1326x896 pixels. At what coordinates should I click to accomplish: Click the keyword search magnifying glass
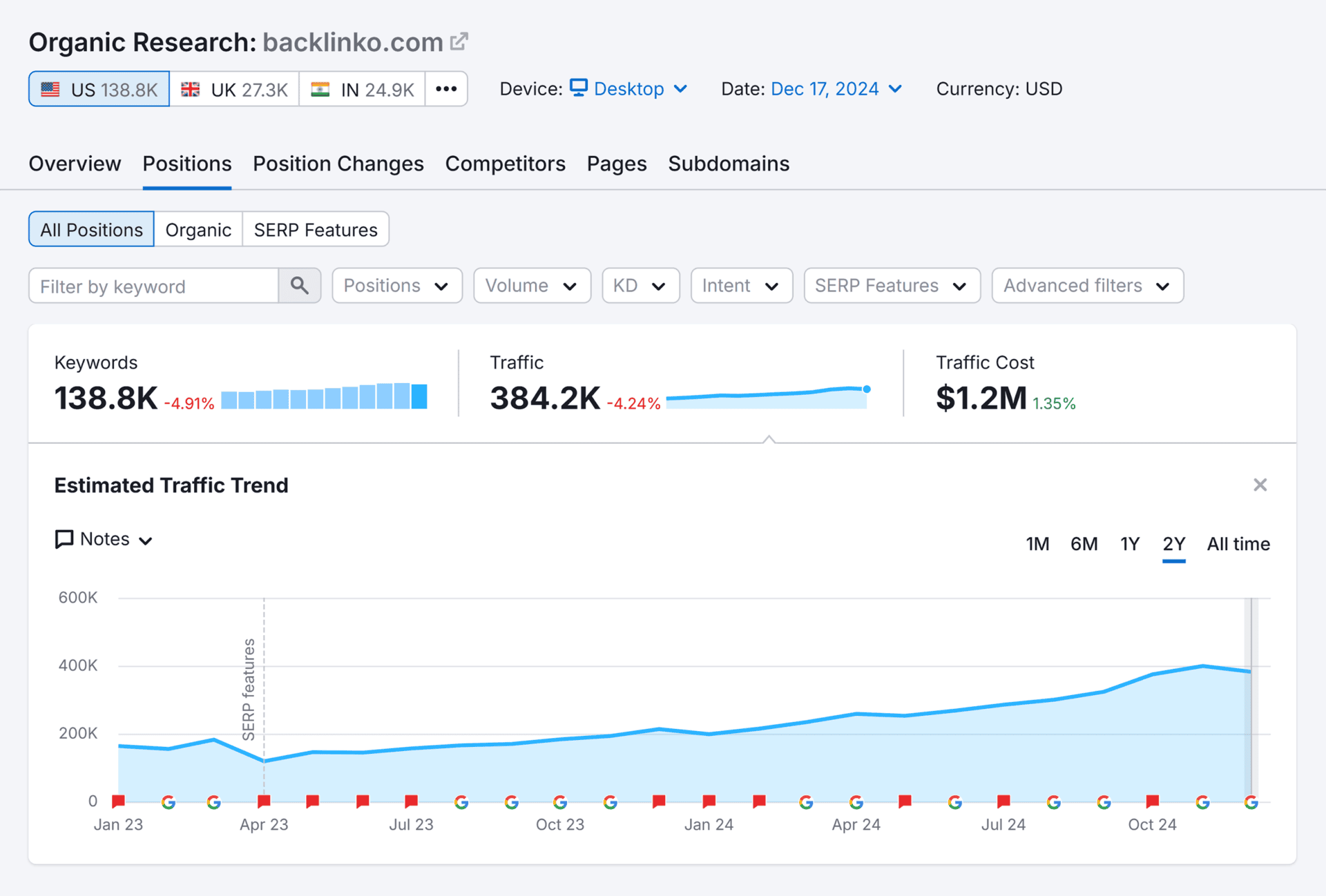coord(300,285)
